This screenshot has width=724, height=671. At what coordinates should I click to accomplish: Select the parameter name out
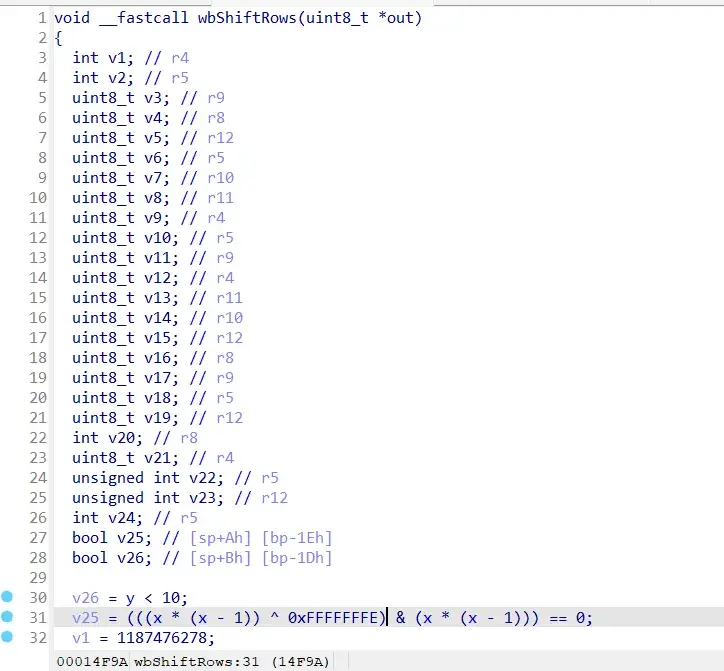pyautogui.click(x=400, y=18)
